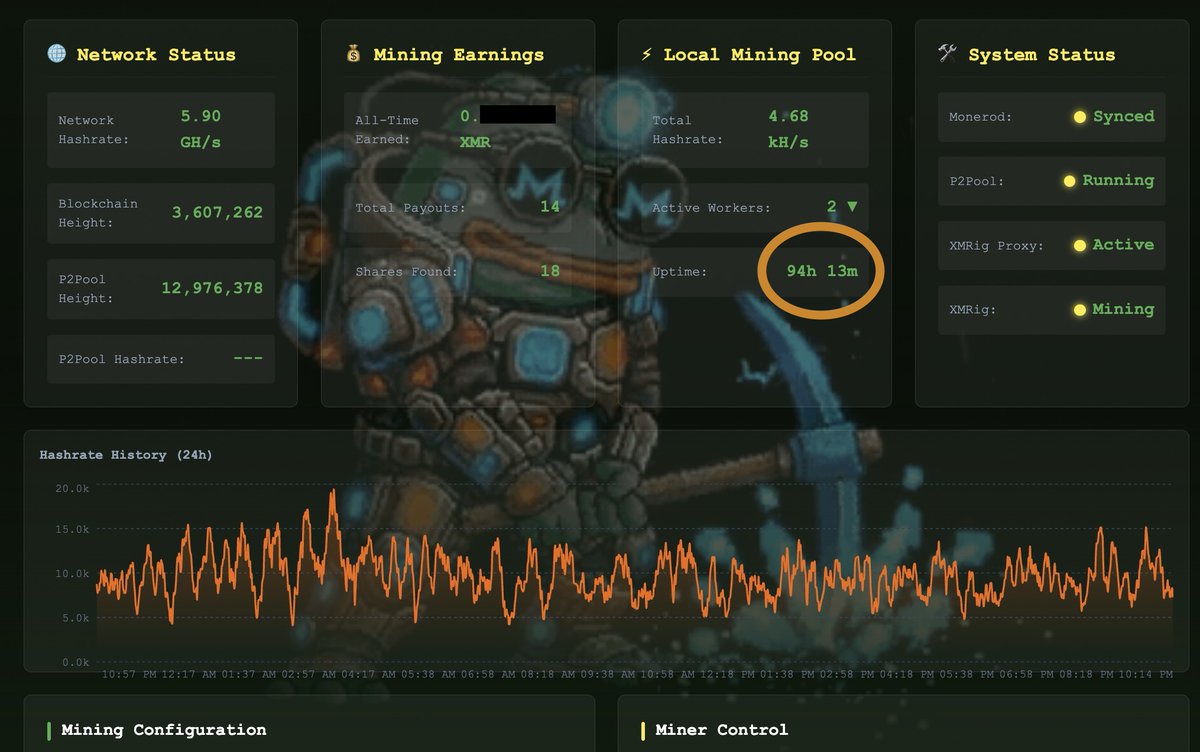The height and width of the screenshot is (752, 1200).
Task: Click the Miner Control section heading
Action: (721, 730)
